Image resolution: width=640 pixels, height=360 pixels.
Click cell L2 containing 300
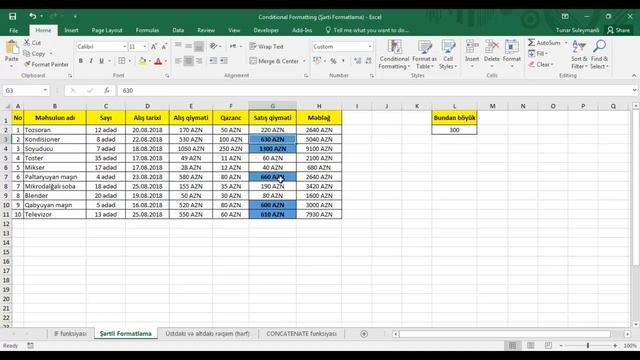tap(454, 130)
